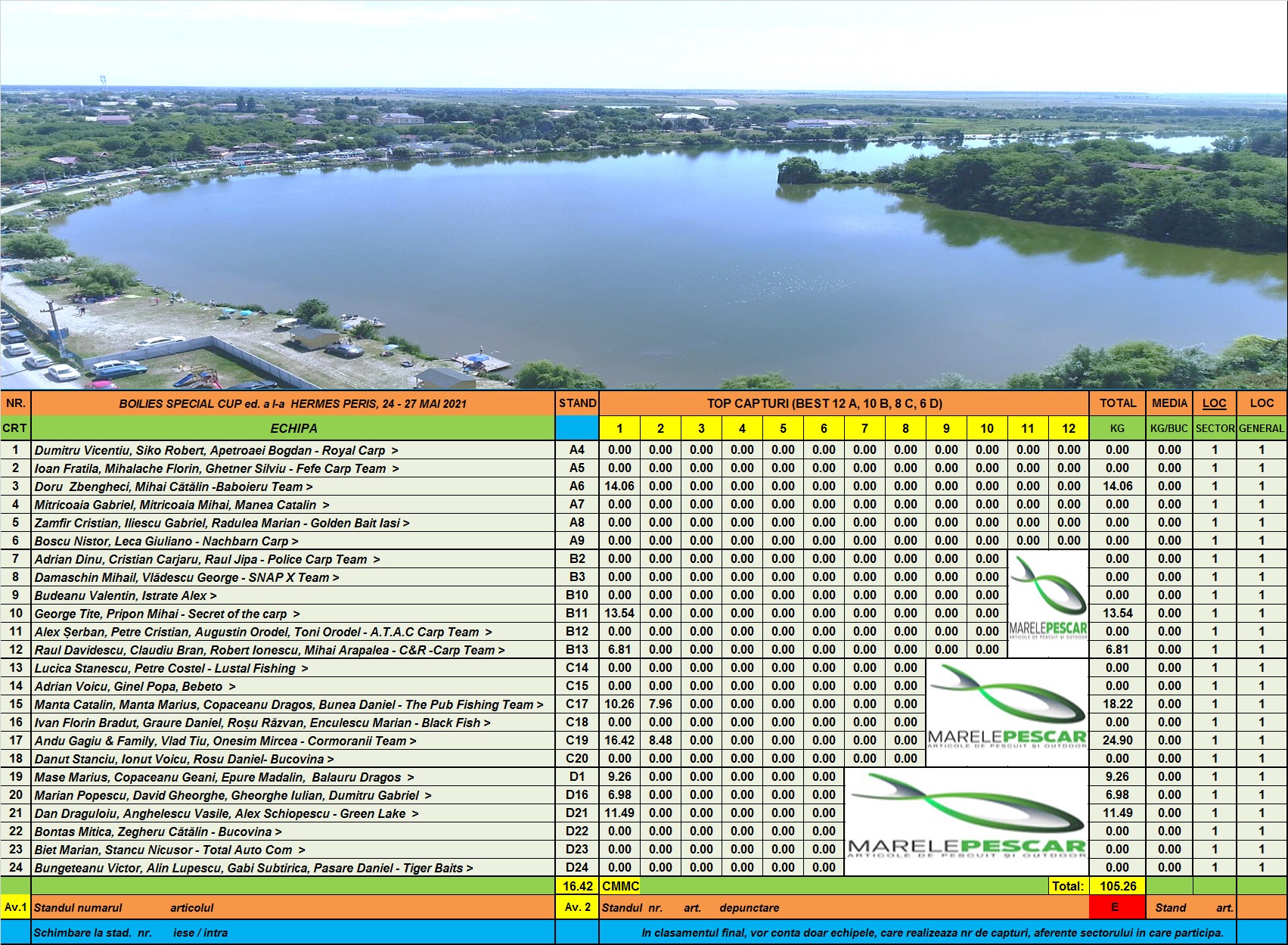Select stand cell D21
This screenshot has height=945, width=1288.
577,813
